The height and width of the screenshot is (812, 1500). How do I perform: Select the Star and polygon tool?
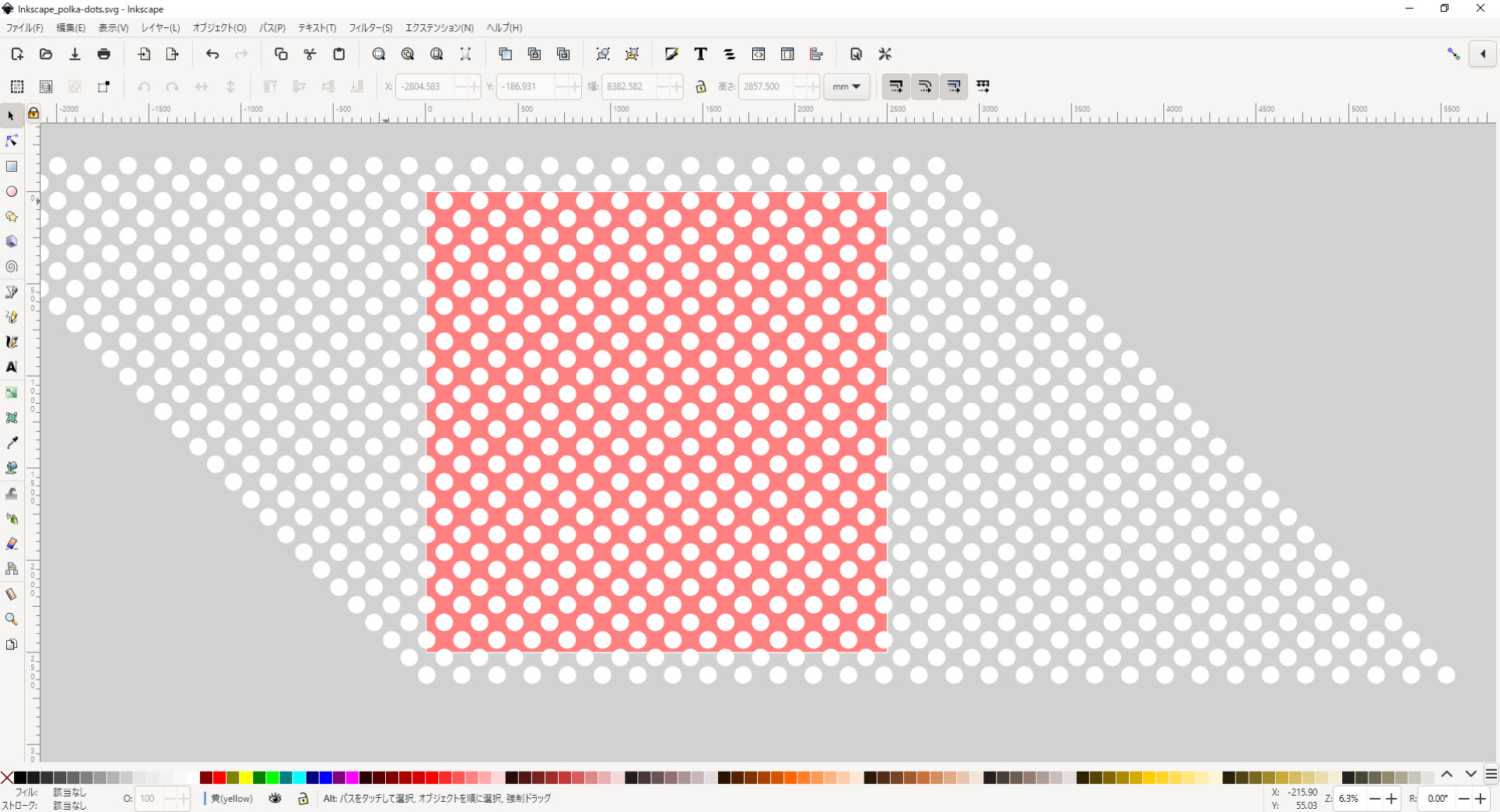pos(12,216)
